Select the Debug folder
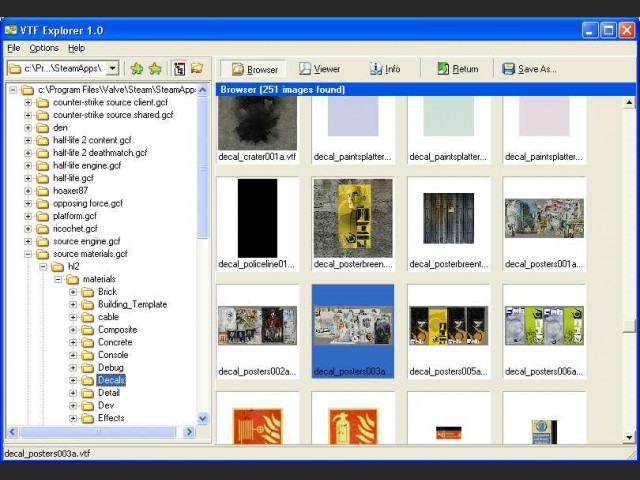This screenshot has height=480, width=640. coord(111,368)
